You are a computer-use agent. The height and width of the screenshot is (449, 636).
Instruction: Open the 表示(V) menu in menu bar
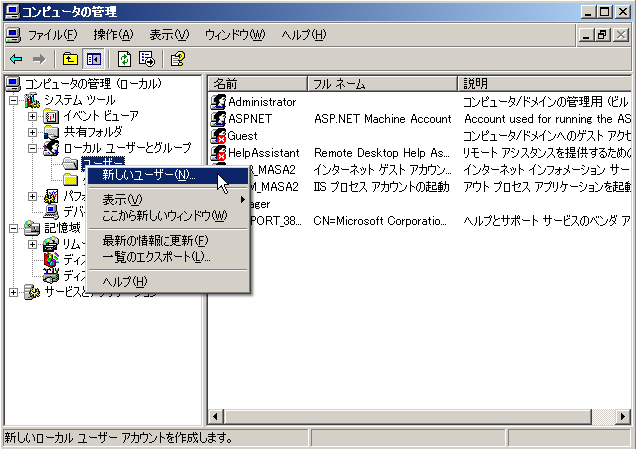point(169,35)
